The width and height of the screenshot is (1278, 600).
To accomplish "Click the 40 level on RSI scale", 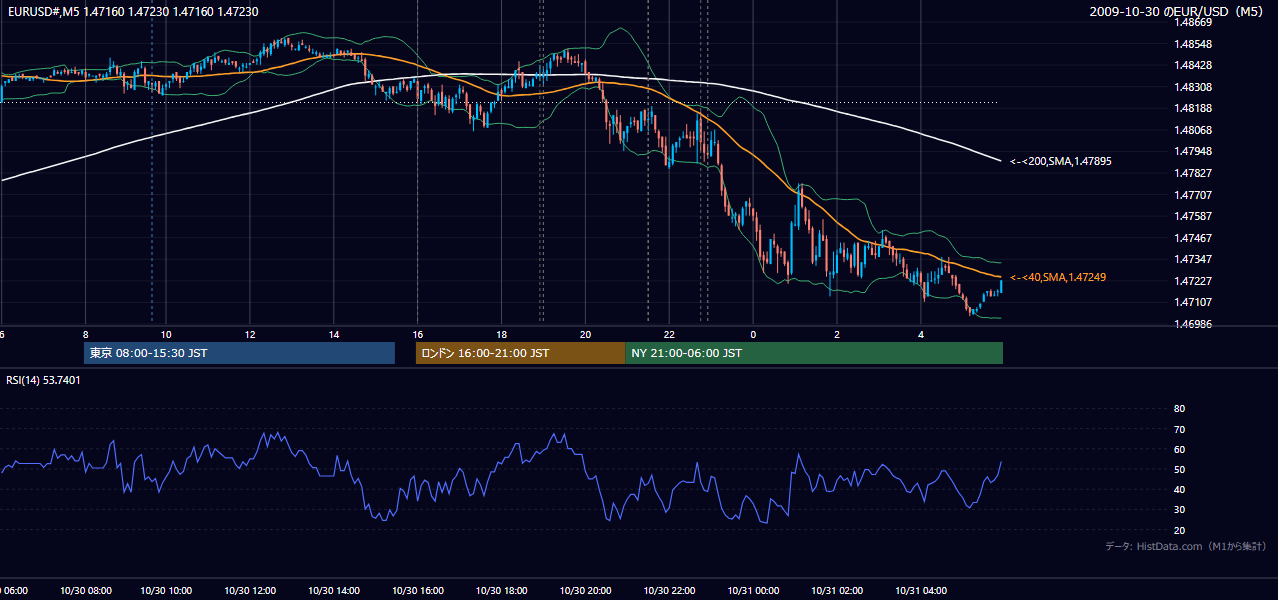I will [x=1179, y=489].
